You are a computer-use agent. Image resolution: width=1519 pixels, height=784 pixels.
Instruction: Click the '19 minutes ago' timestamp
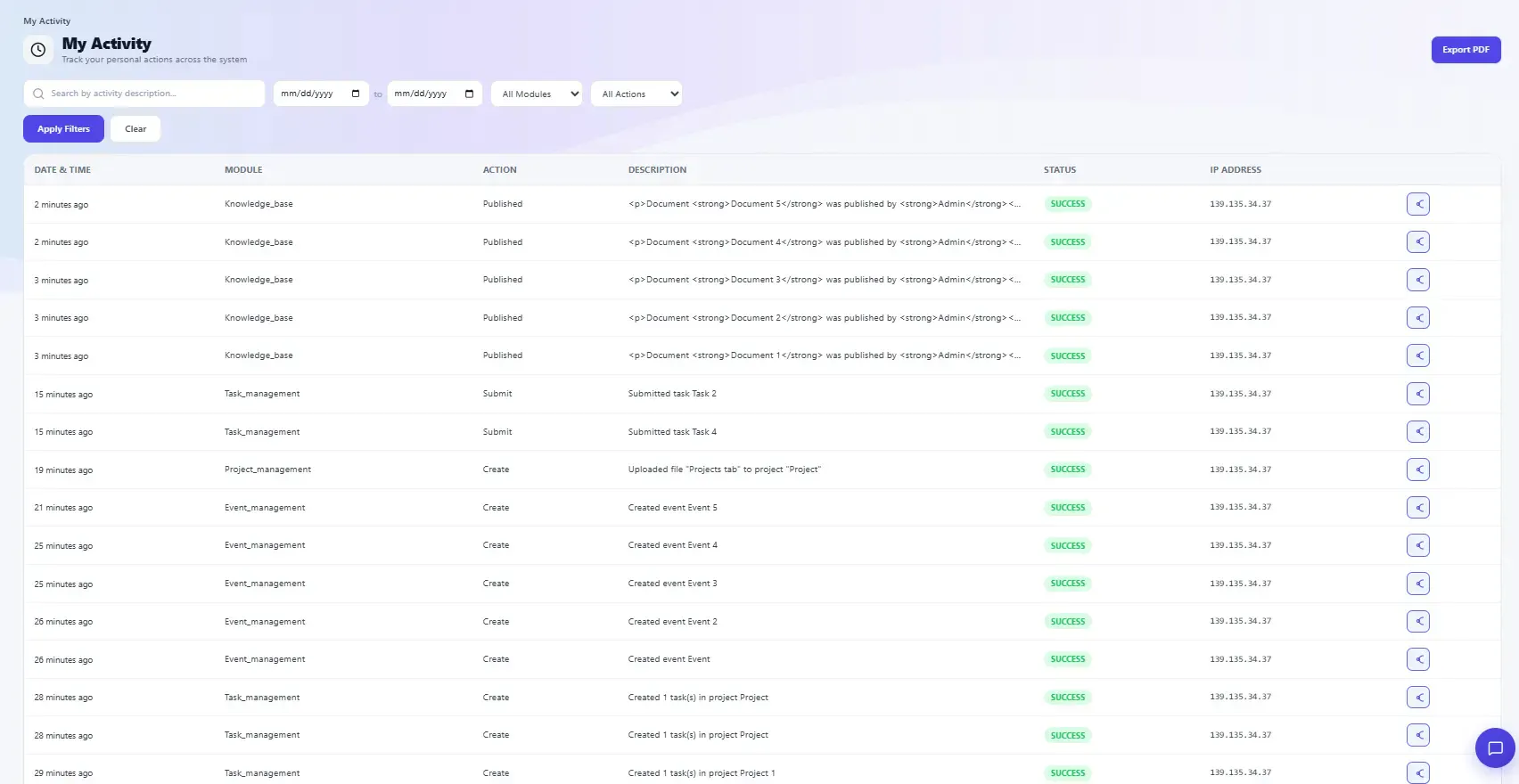point(63,470)
